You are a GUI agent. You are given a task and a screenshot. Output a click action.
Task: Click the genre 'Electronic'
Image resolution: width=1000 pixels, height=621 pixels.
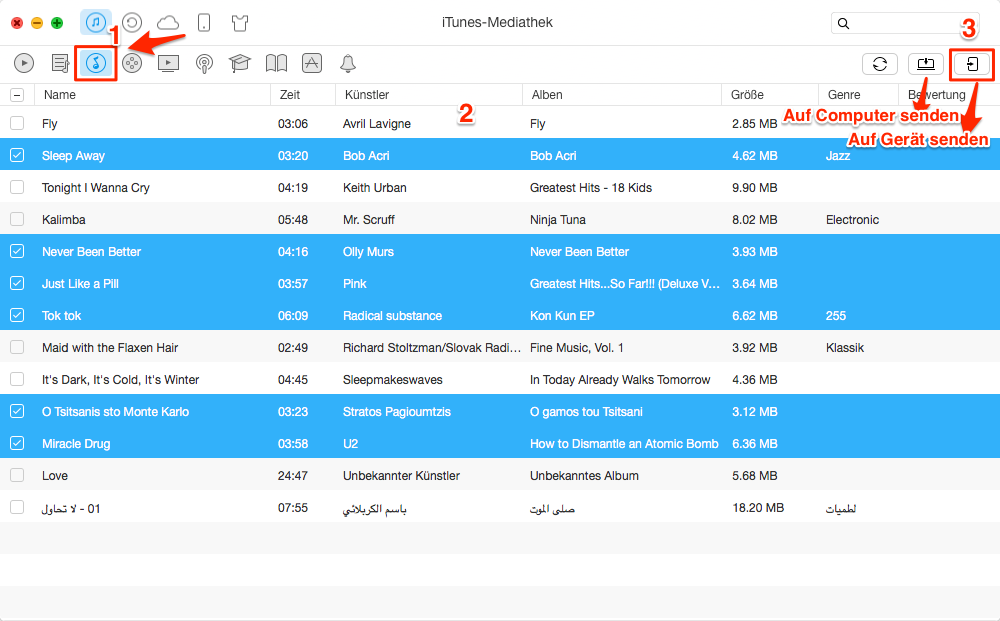[x=852, y=219]
